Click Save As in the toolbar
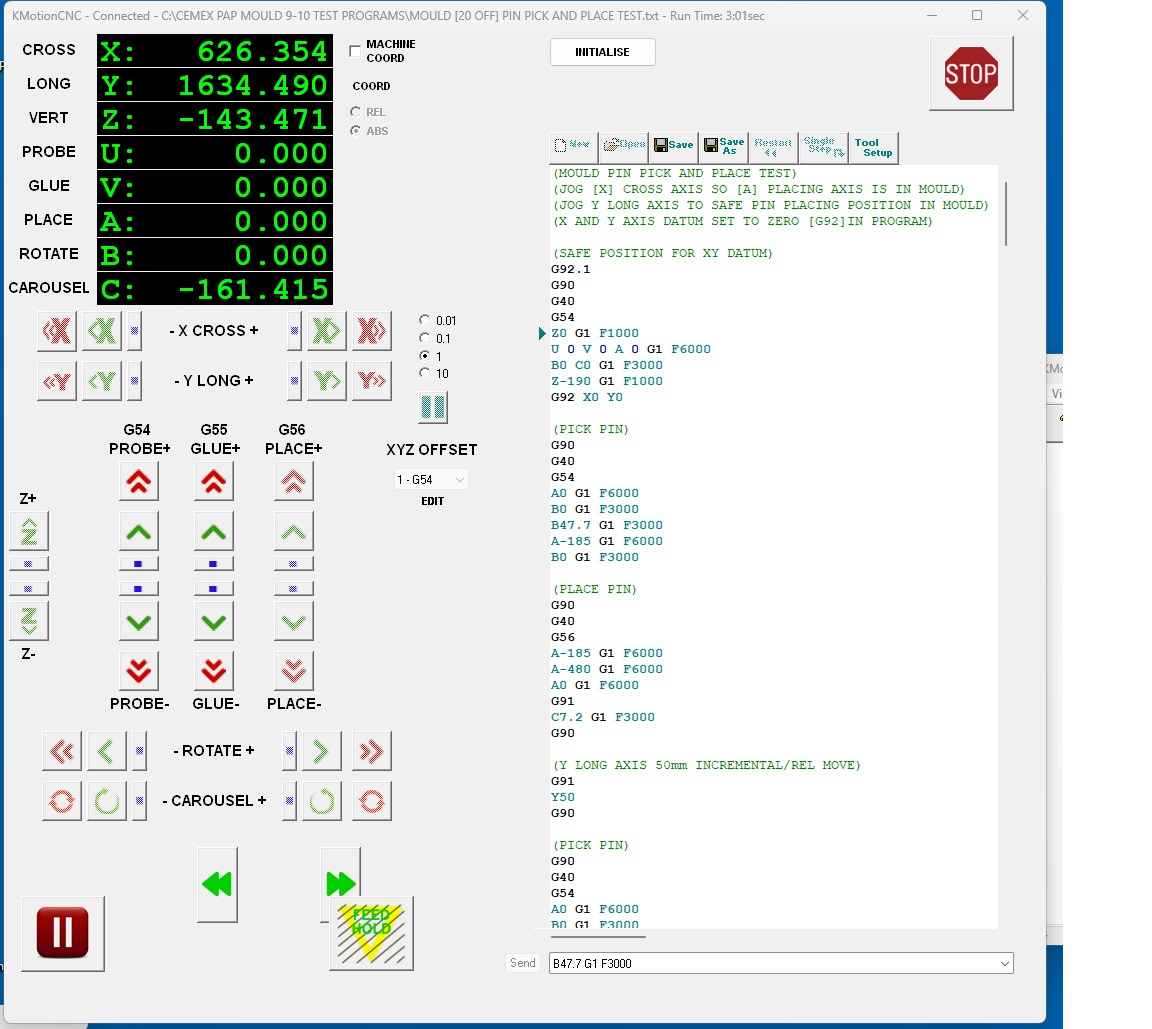The image size is (1152, 1029). 723,147
